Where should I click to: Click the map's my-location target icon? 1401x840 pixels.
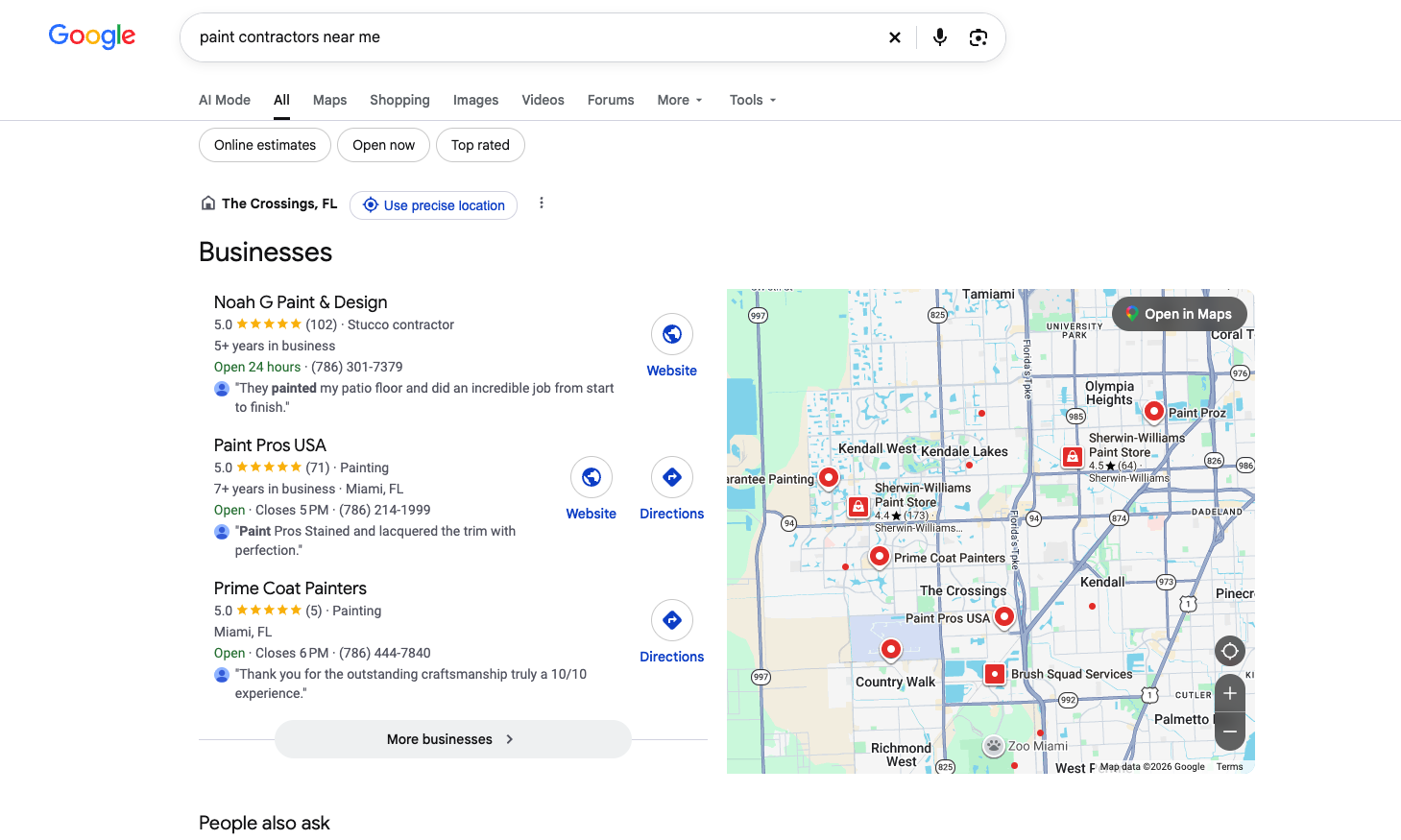tap(1230, 651)
